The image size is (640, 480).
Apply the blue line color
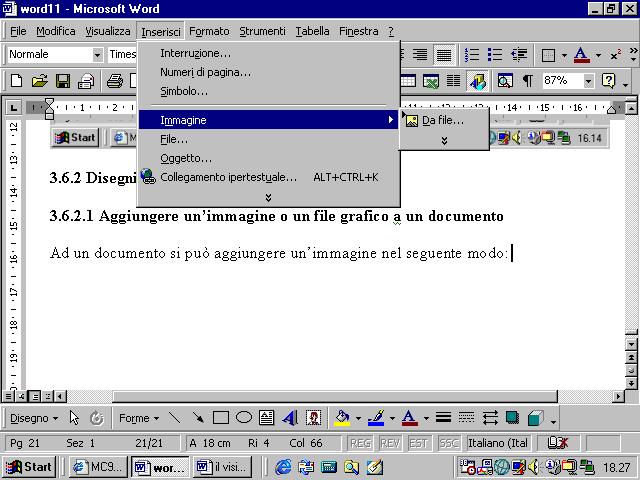pyautogui.click(x=376, y=418)
